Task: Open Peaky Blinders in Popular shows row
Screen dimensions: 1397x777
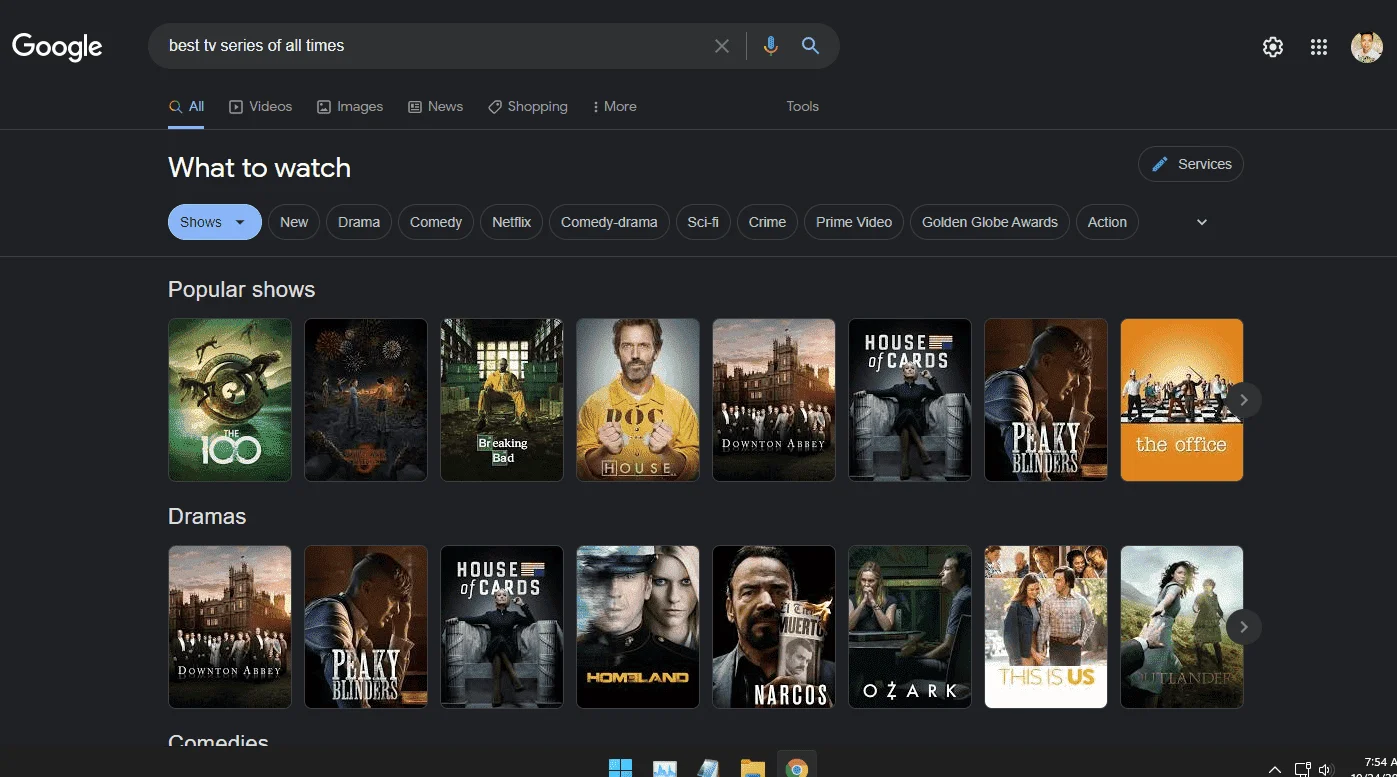Action: 1046,400
